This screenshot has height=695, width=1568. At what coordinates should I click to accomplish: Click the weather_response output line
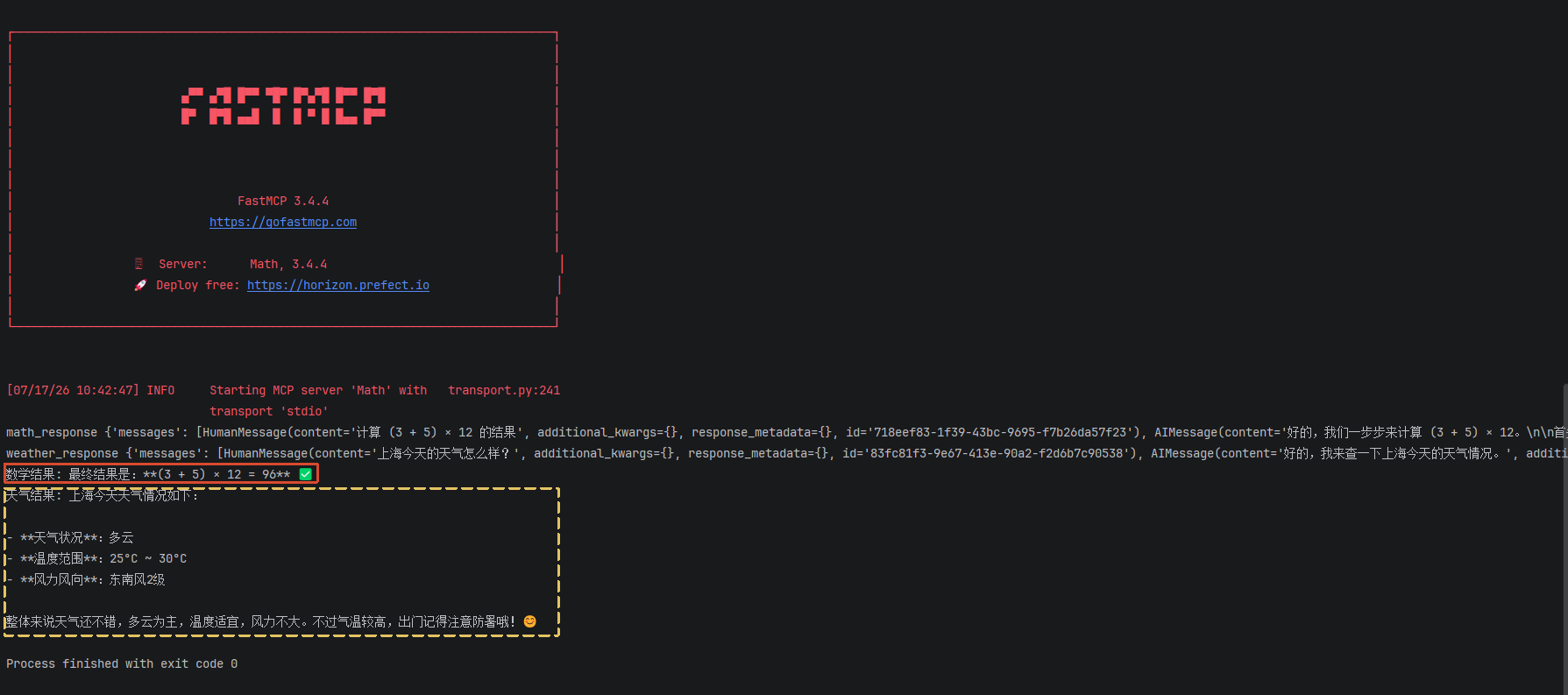(785, 454)
